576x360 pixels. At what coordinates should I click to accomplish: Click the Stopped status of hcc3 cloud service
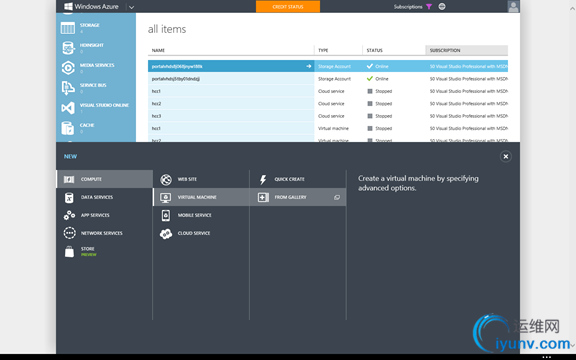coord(380,116)
